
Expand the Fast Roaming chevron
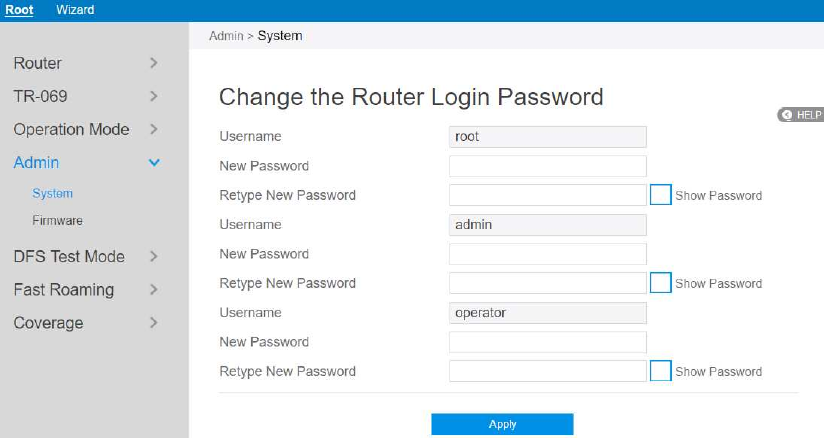tap(154, 290)
